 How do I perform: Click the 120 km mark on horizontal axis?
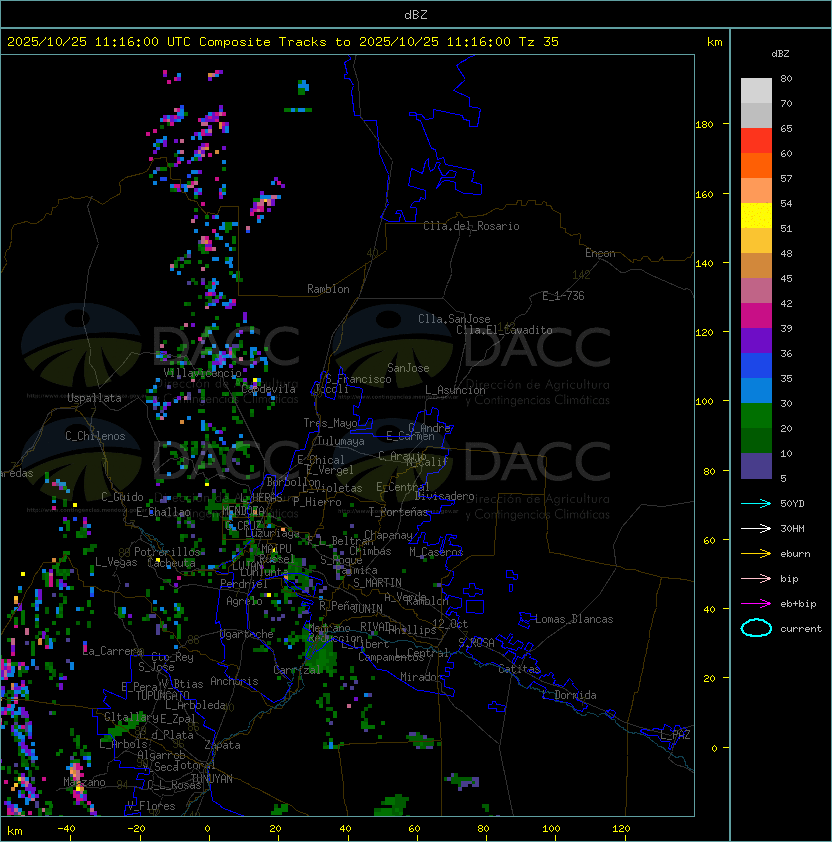[621, 829]
